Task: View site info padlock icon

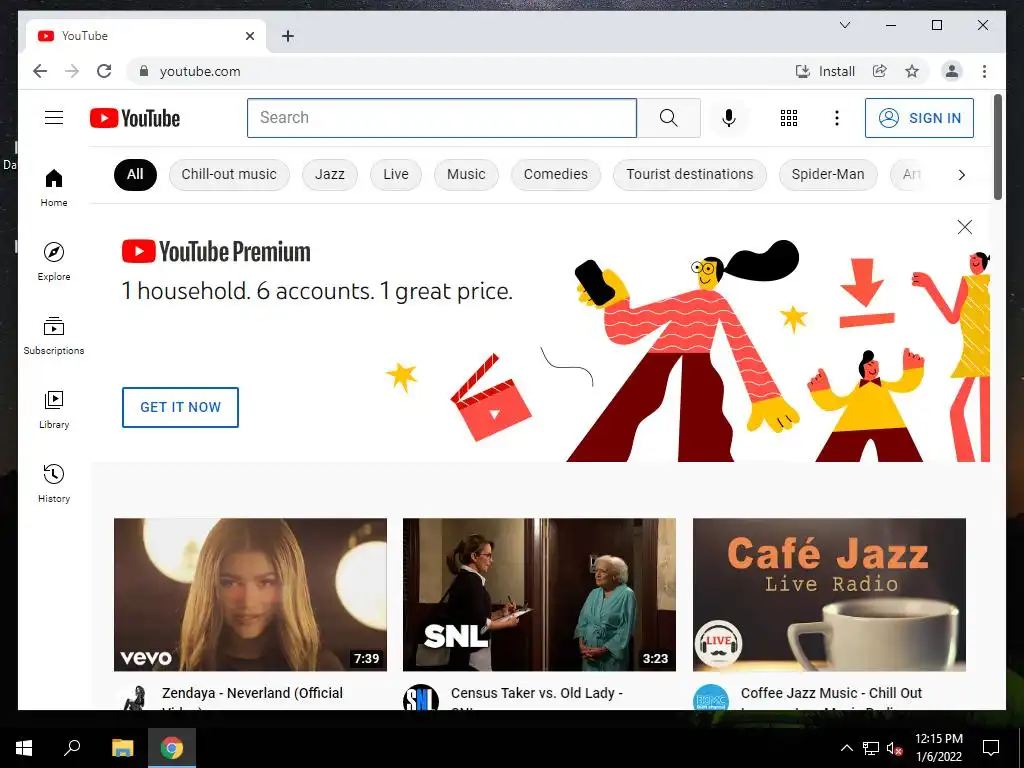Action: (144, 71)
